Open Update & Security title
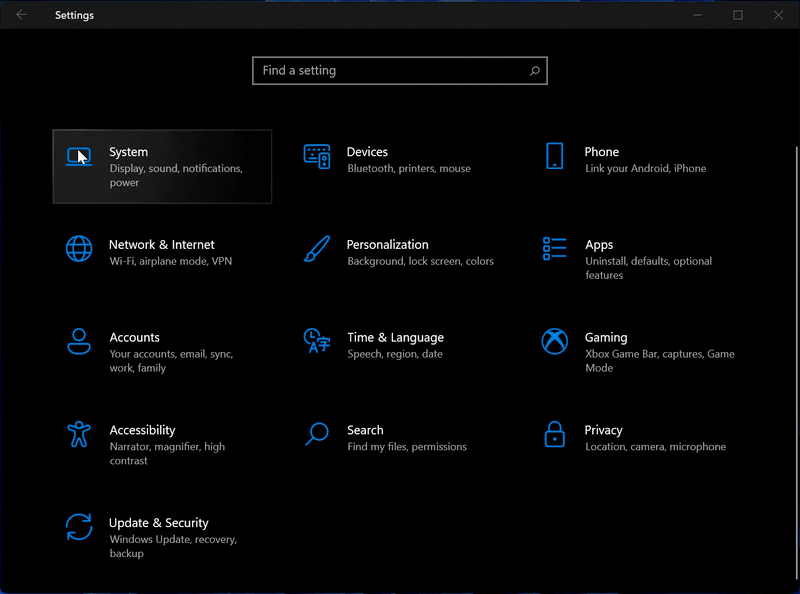800x594 pixels. pyautogui.click(x=159, y=524)
